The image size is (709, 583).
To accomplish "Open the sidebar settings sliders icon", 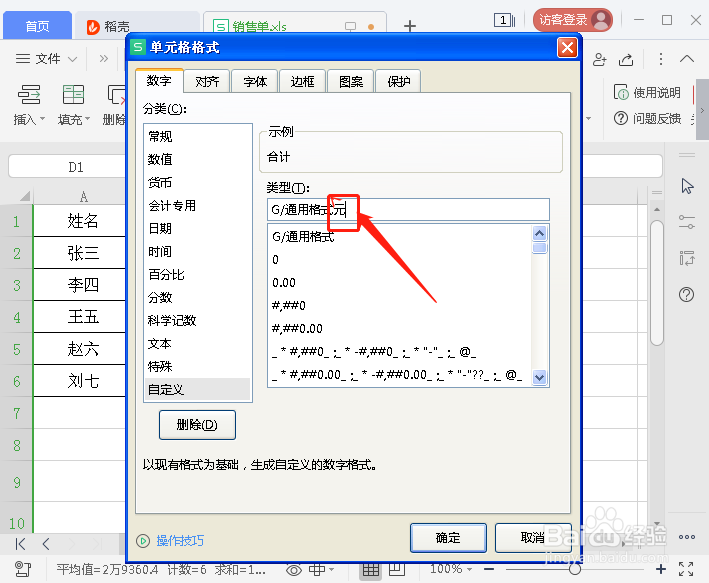I will (x=686, y=222).
